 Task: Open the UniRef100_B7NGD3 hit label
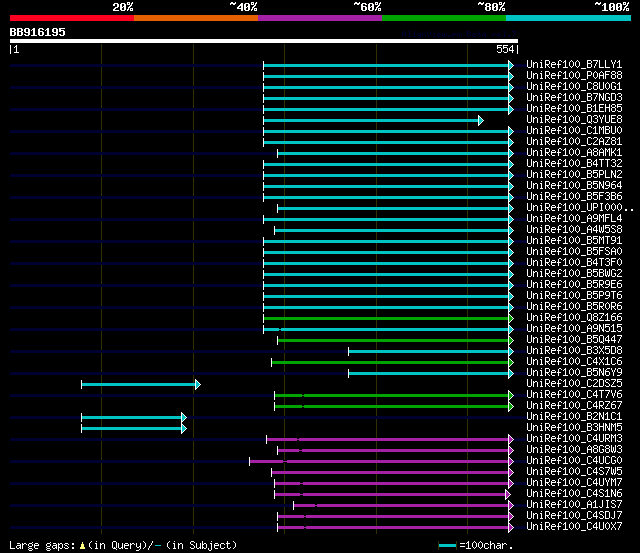click(x=574, y=98)
